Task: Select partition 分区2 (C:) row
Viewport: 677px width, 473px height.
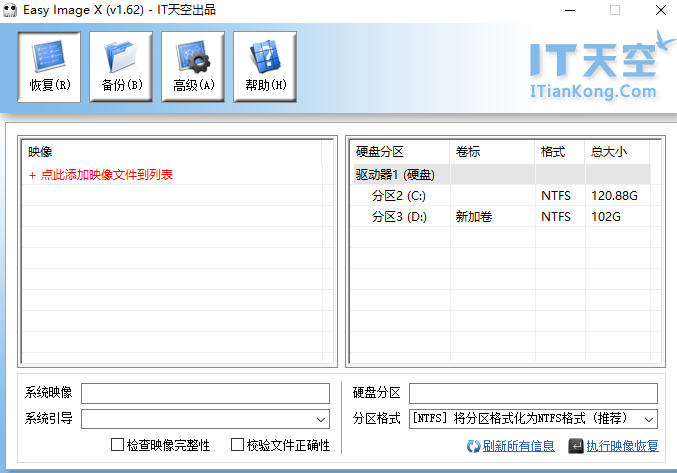Action: (x=502, y=196)
